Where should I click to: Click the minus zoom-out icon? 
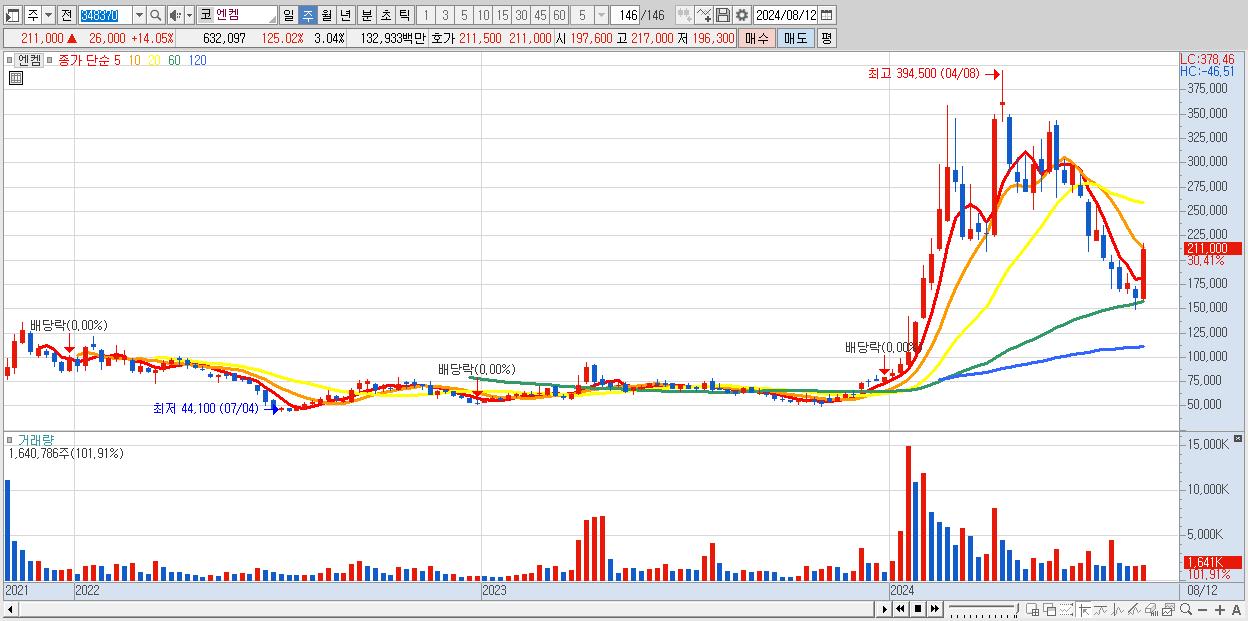[1203, 610]
